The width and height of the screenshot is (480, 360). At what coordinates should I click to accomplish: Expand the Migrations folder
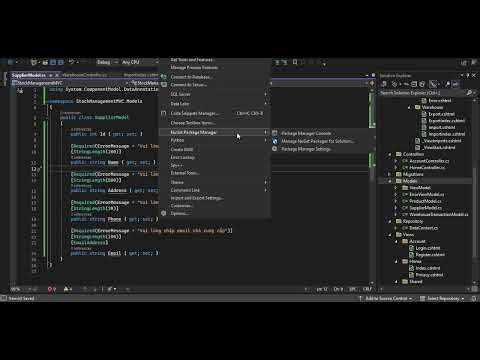point(390,174)
